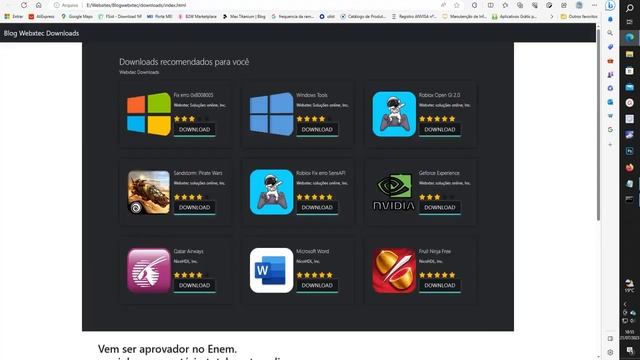The width and height of the screenshot is (640, 360).
Task: Download Geforce Experience
Action: coord(440,207)
